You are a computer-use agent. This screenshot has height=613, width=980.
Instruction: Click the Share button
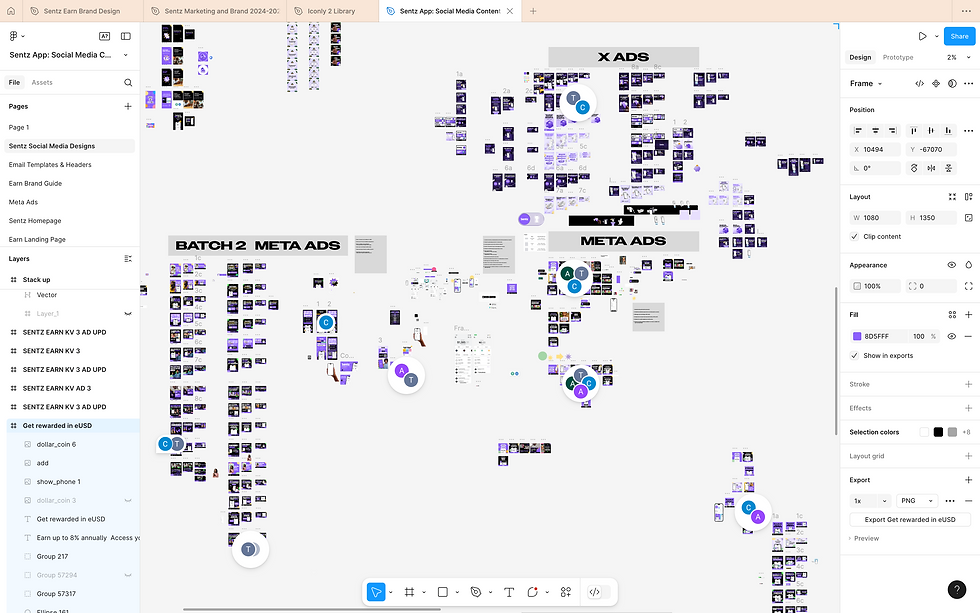click(959, 36)
